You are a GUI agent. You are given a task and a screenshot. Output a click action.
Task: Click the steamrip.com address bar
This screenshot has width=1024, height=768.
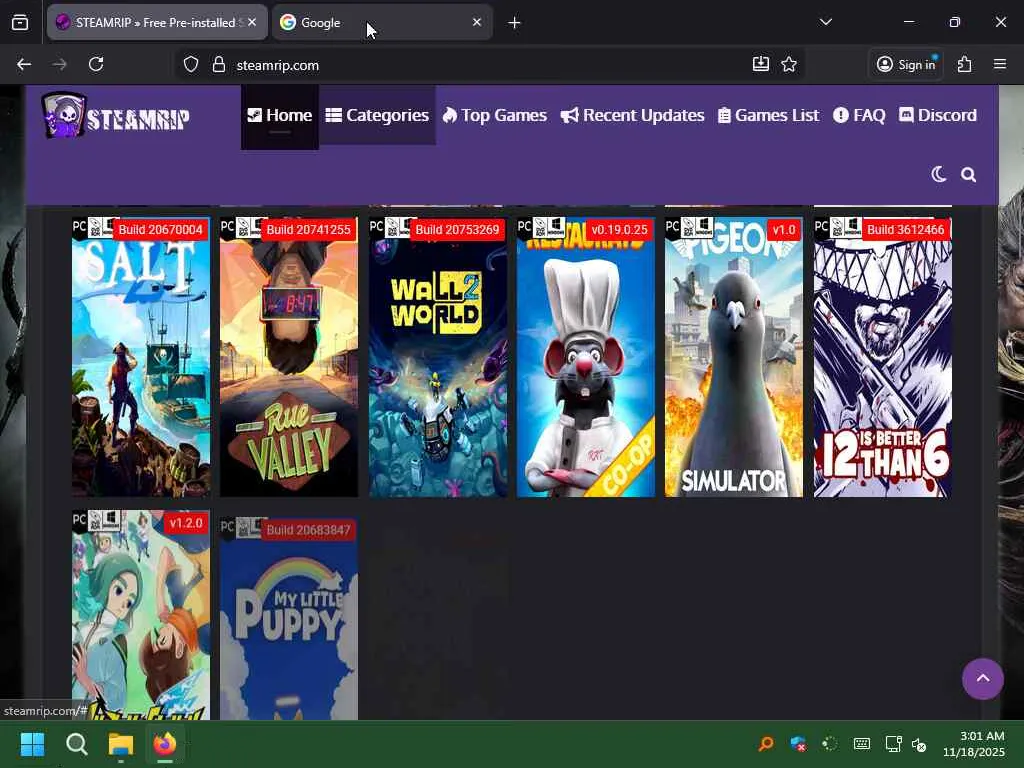(490, 65)
